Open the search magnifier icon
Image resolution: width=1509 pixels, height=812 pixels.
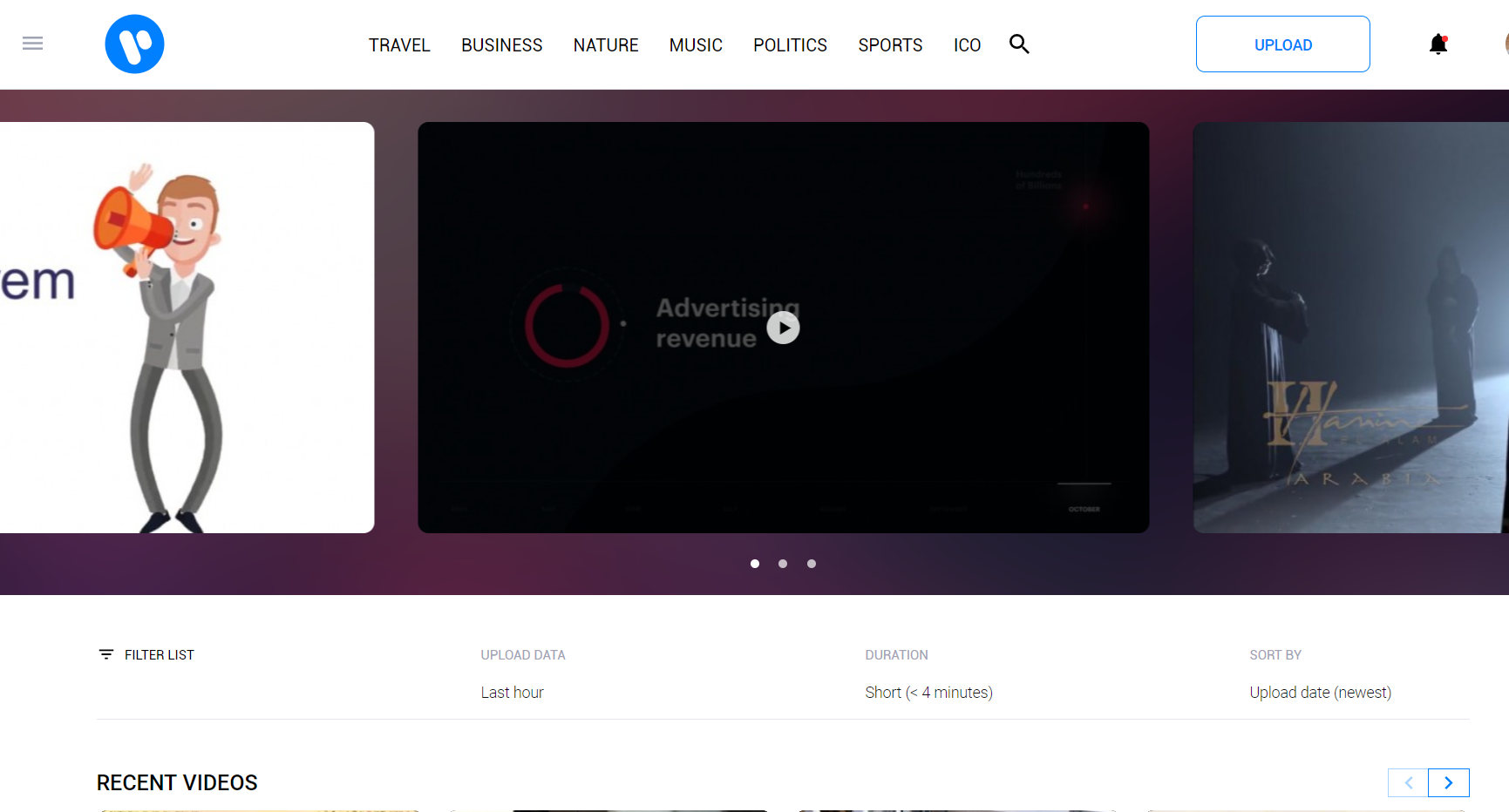[x=1019, y=44]
